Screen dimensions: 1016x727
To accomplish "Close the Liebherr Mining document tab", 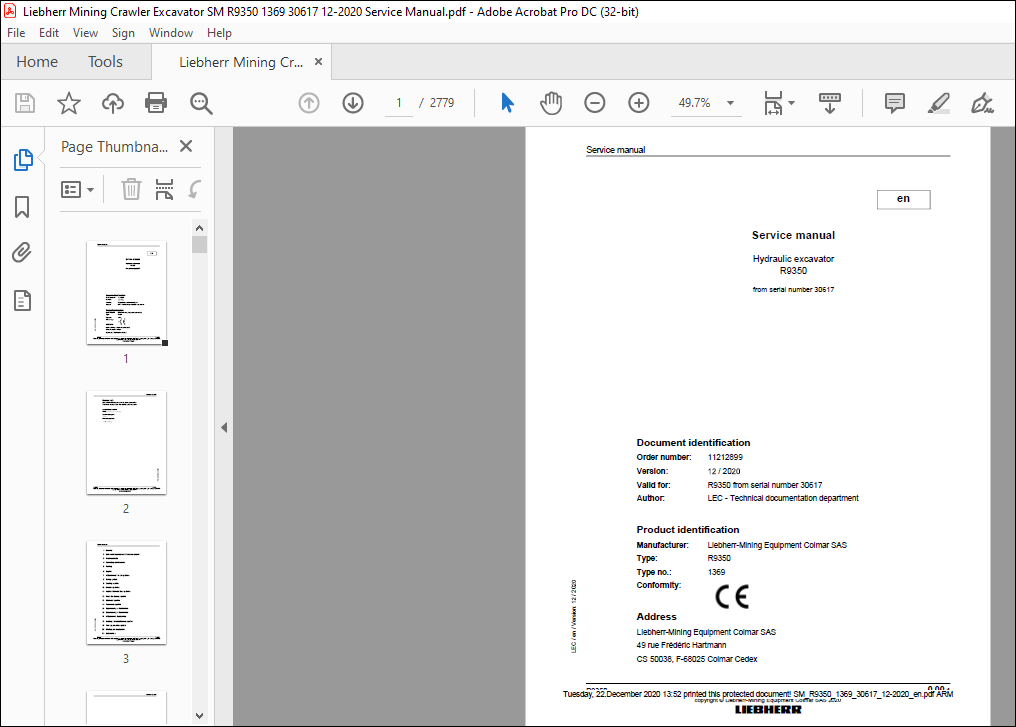I will pyautogui.click(x=318, y=62).
